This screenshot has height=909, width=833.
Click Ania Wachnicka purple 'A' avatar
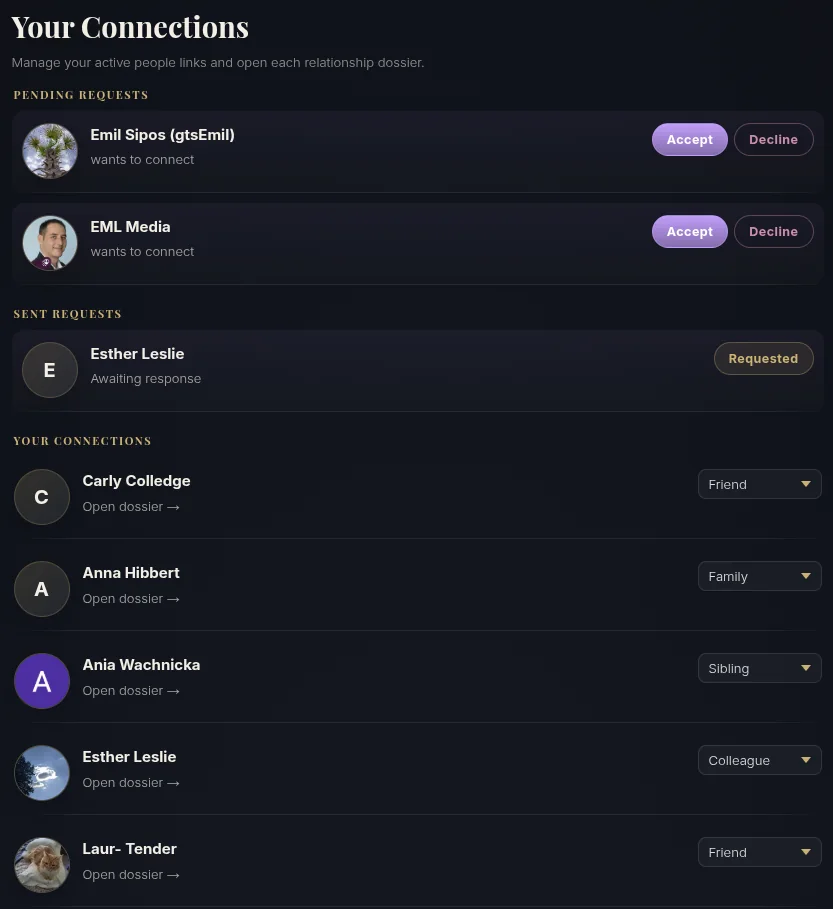[x=42, y=681]
